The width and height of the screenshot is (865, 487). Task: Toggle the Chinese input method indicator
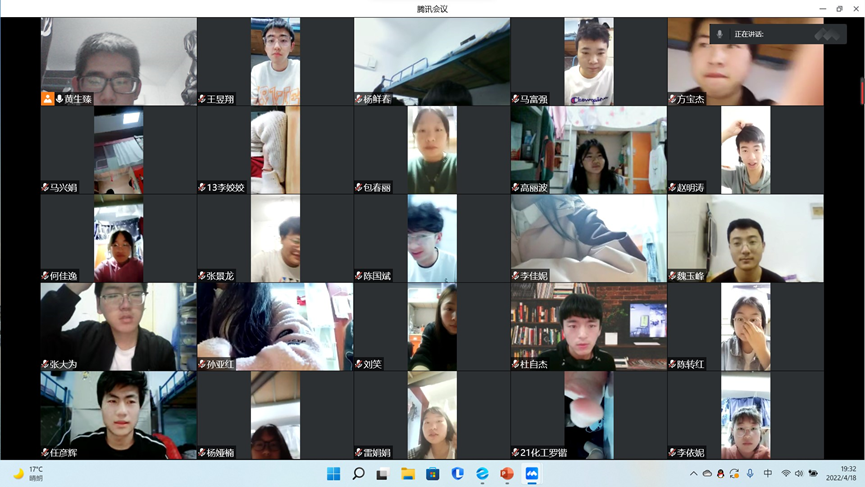pyautogui.click(x=767, y=473)
